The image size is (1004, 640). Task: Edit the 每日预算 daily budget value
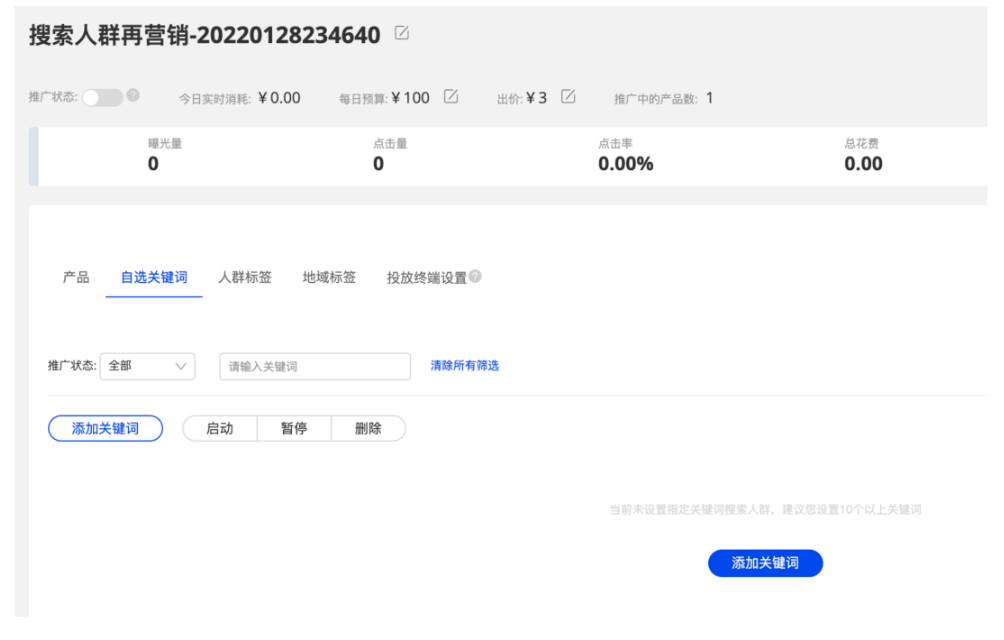pos(451,97)
